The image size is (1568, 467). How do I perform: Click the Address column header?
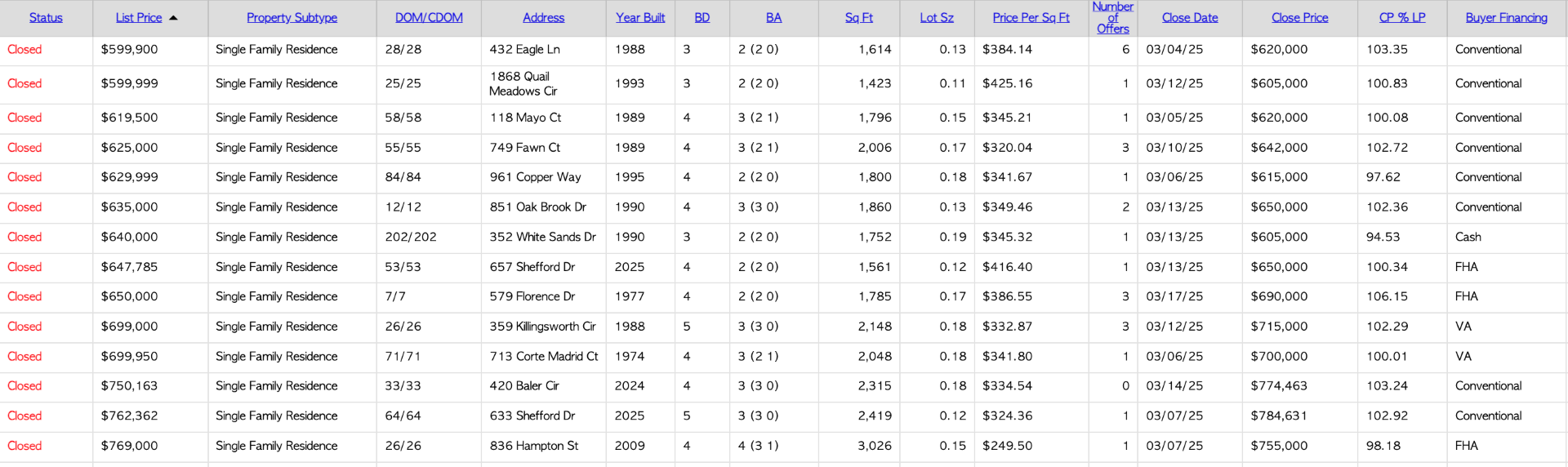pos(543,18)
